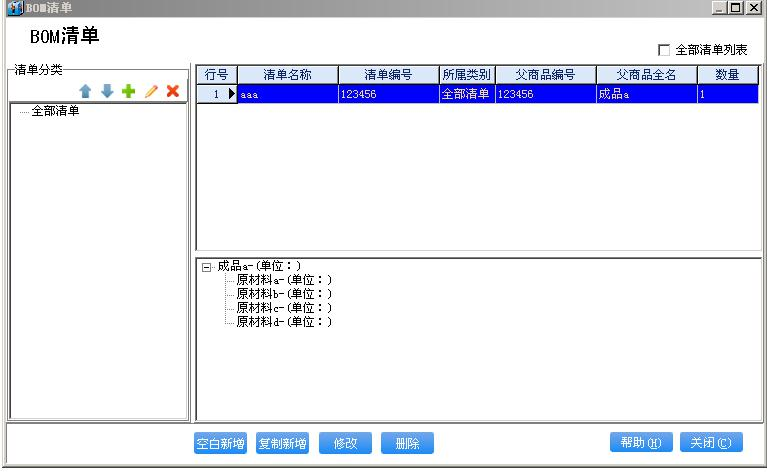Screen dimensions: 767x476
Task: Click the 父商品编号 column header
Action: point(545,75)
